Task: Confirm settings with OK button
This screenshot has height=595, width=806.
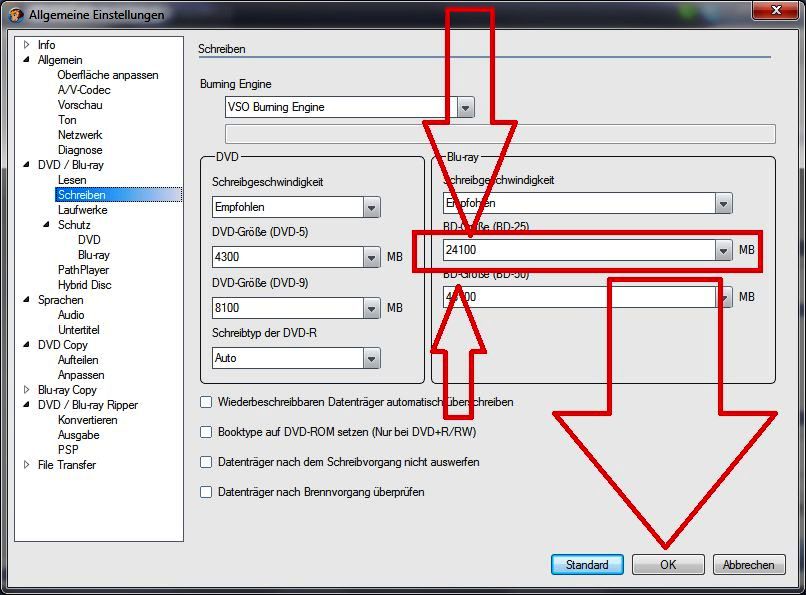Action: [x=668, y=565]
